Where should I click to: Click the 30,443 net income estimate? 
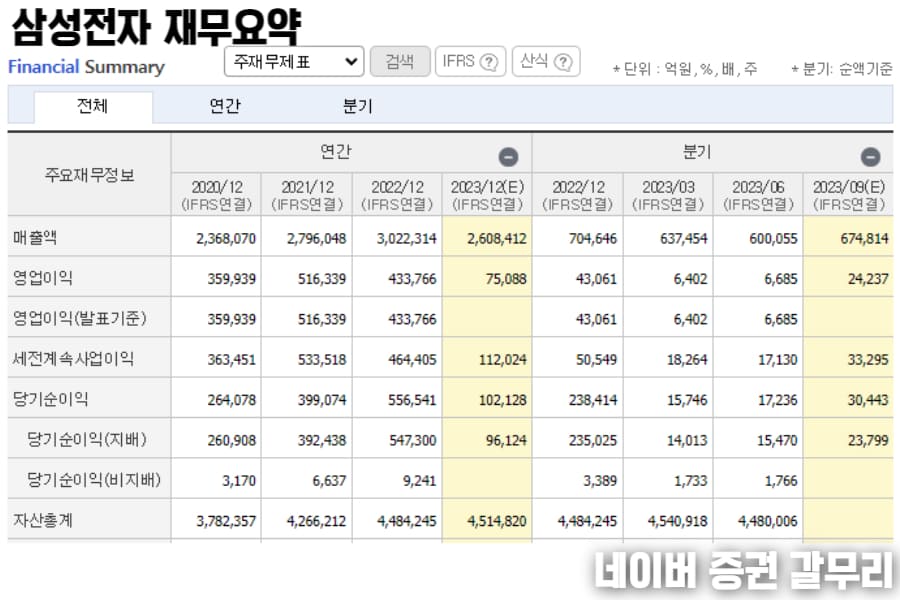[868, 400]
